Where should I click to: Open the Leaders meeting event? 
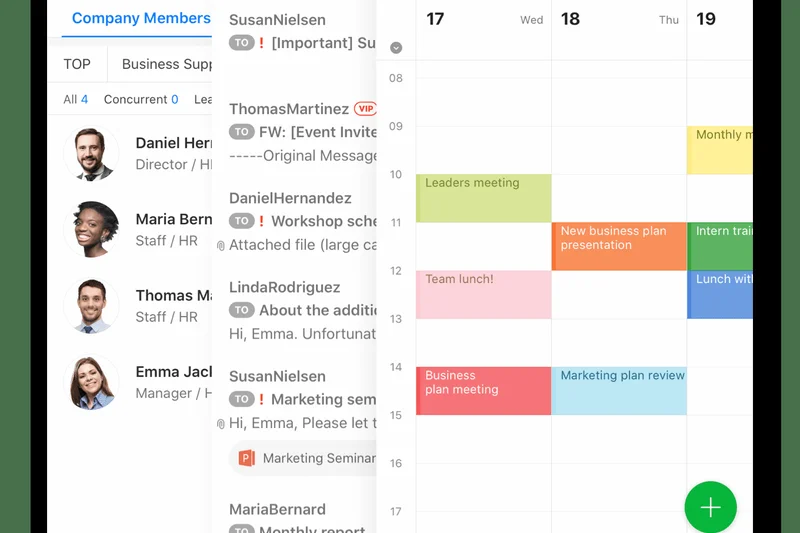point(483,198)
